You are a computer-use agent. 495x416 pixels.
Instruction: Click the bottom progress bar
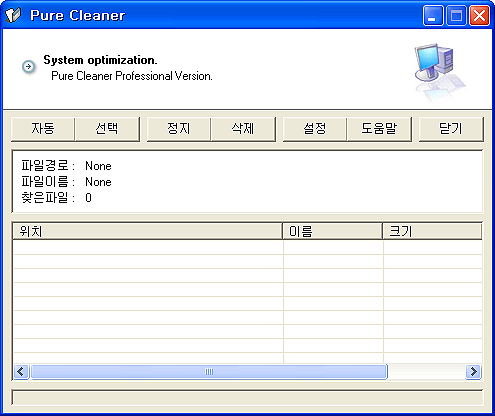tap(247, 398)
